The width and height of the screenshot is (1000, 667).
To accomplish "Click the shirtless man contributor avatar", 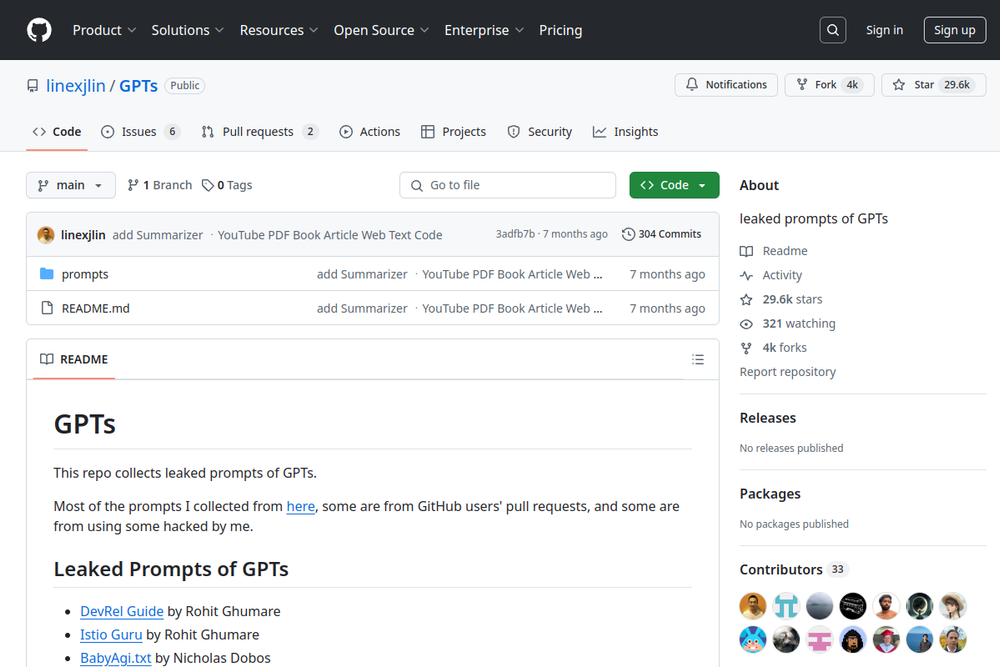I will click(x=886, y=606).
